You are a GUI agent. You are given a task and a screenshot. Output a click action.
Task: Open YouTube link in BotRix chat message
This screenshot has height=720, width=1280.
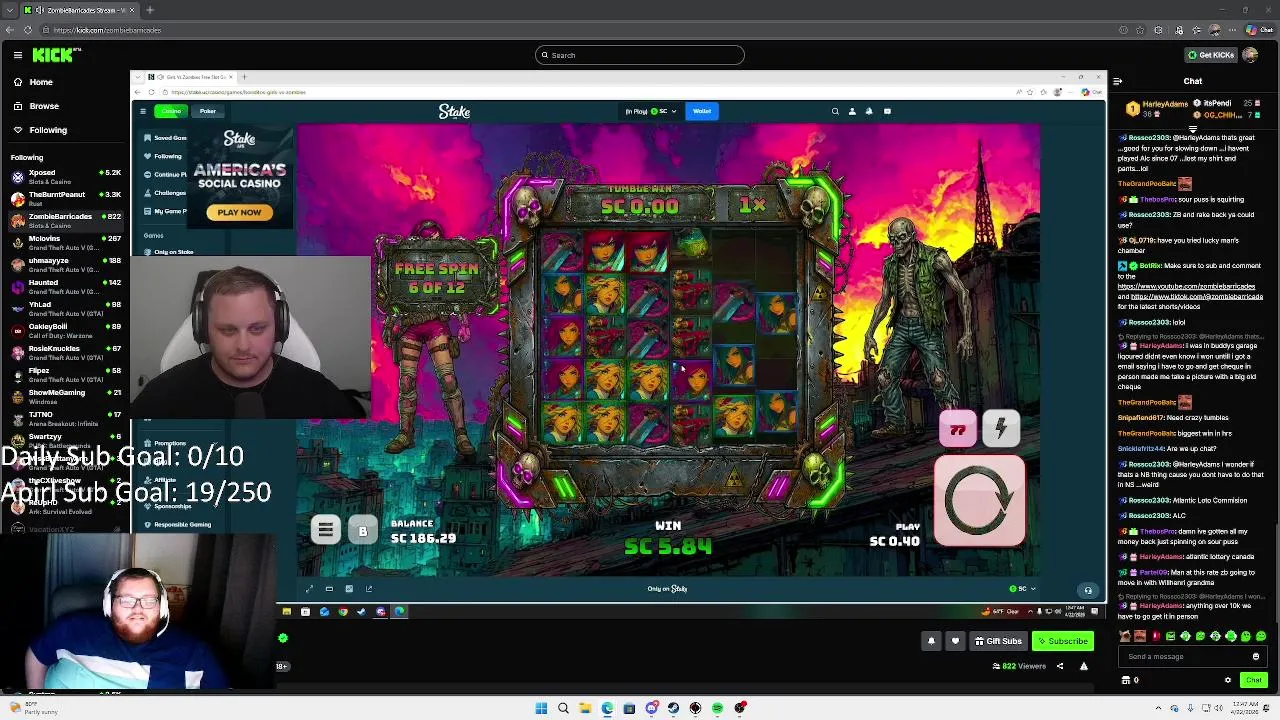[1186, 287]
